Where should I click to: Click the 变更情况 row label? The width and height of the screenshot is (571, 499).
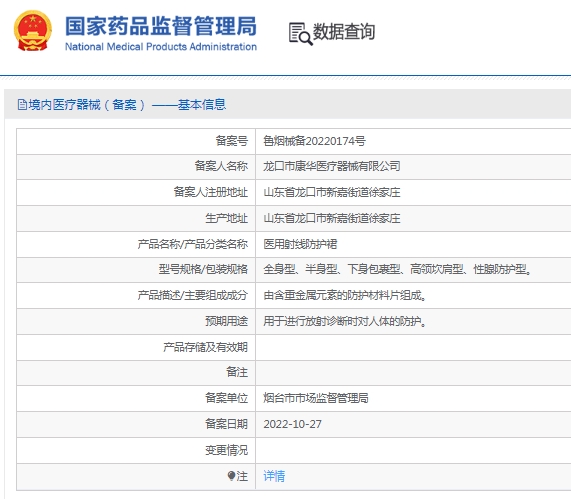tap(227, 450)
